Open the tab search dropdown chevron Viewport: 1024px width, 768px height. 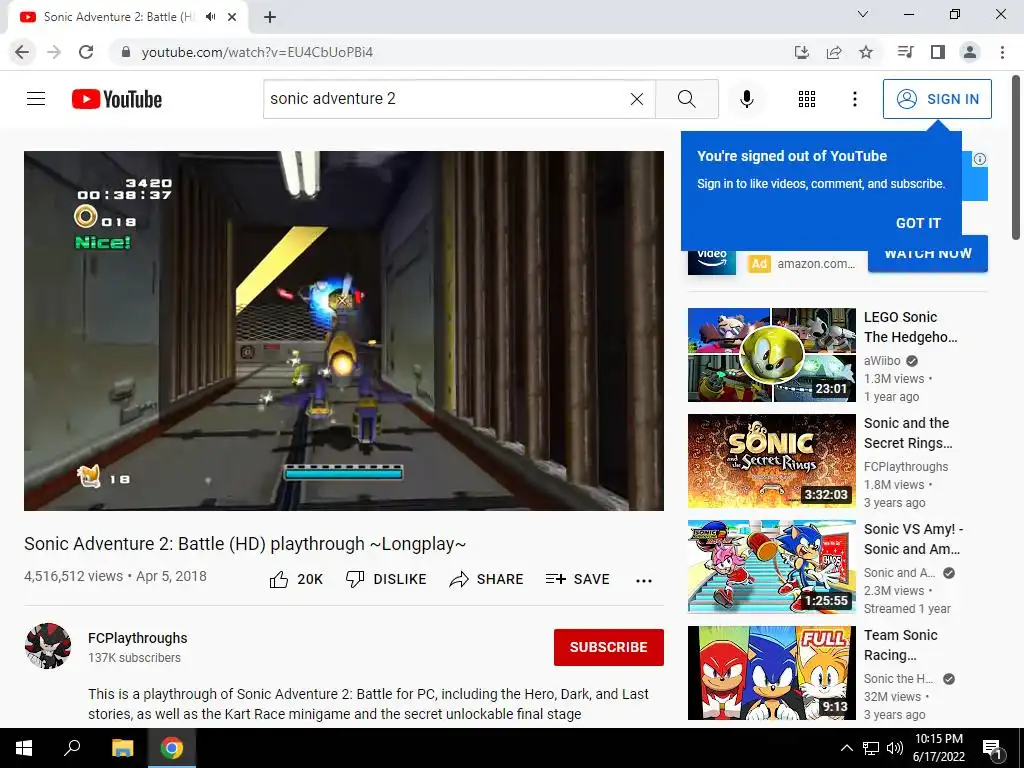pos(863,14)
